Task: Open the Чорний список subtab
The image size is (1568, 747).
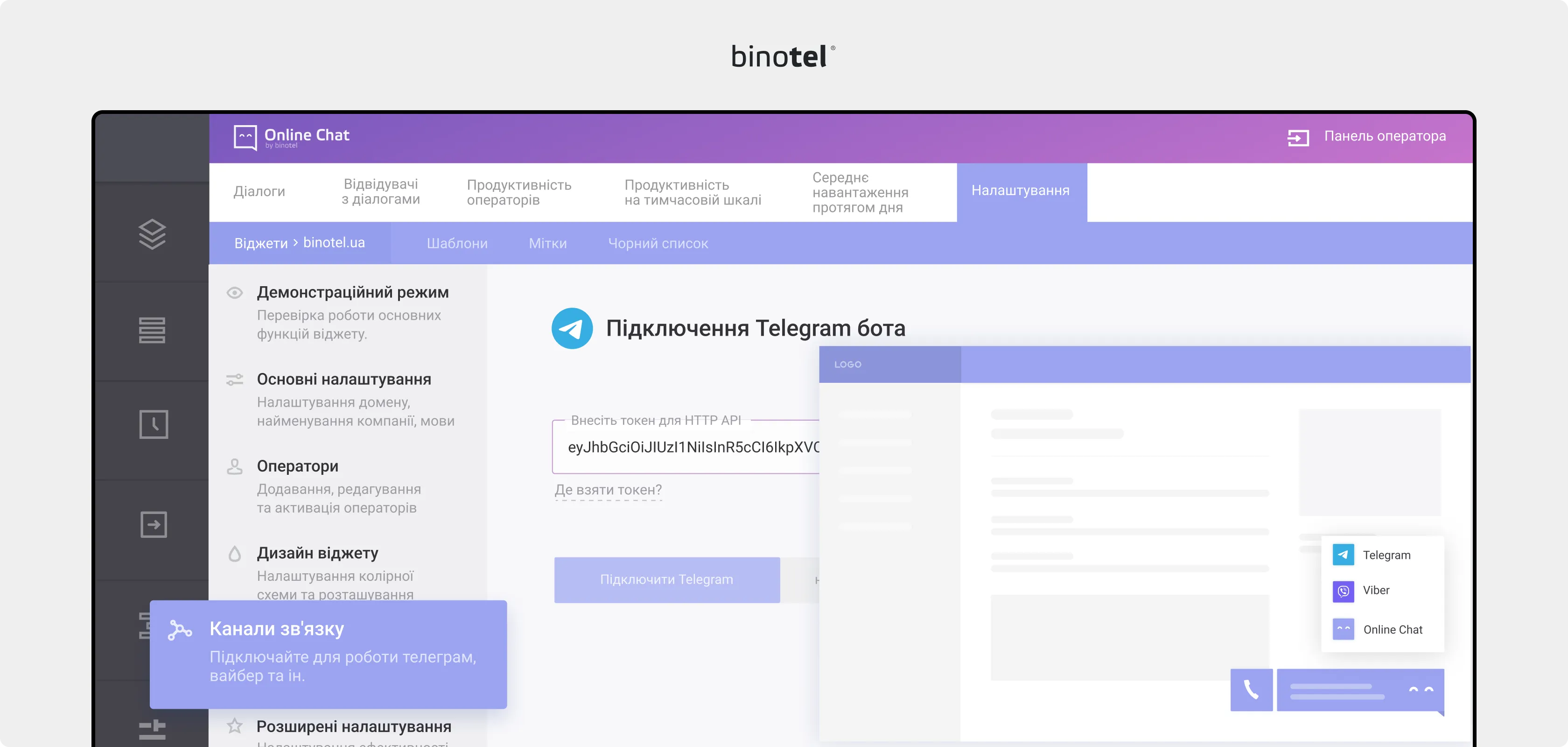Action: coord(658,244)
